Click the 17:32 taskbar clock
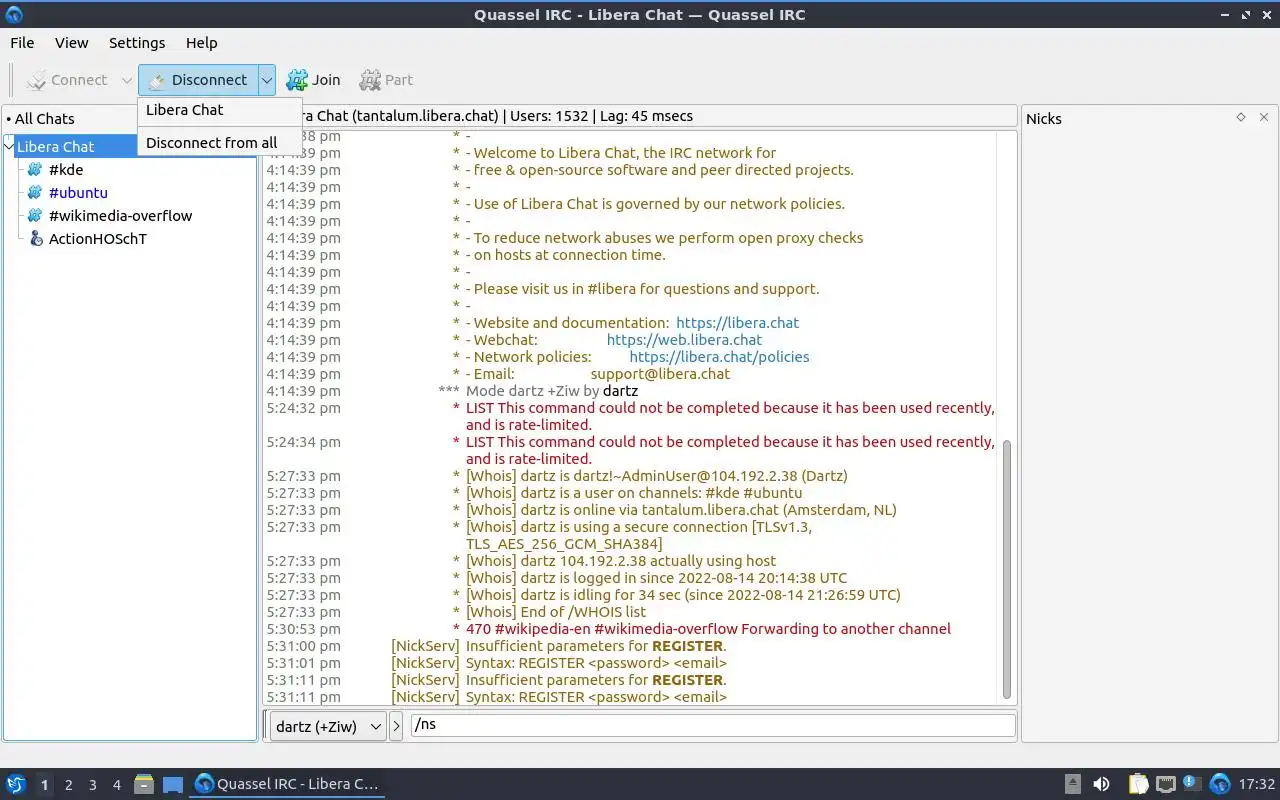This screenshot has height=800, width=1280. pyautogui.click(x=1257, y=784)
